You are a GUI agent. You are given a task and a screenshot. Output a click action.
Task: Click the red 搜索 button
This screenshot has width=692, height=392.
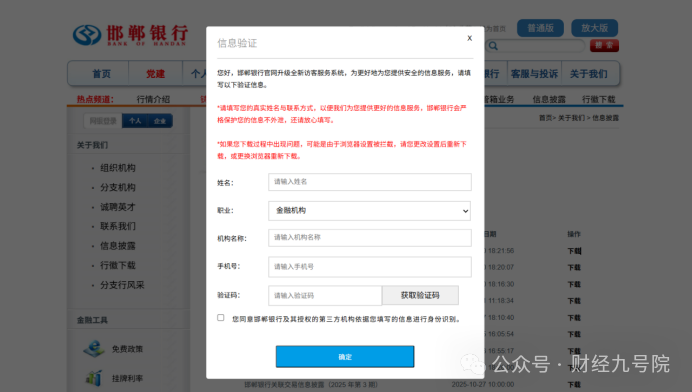point(604,45)
